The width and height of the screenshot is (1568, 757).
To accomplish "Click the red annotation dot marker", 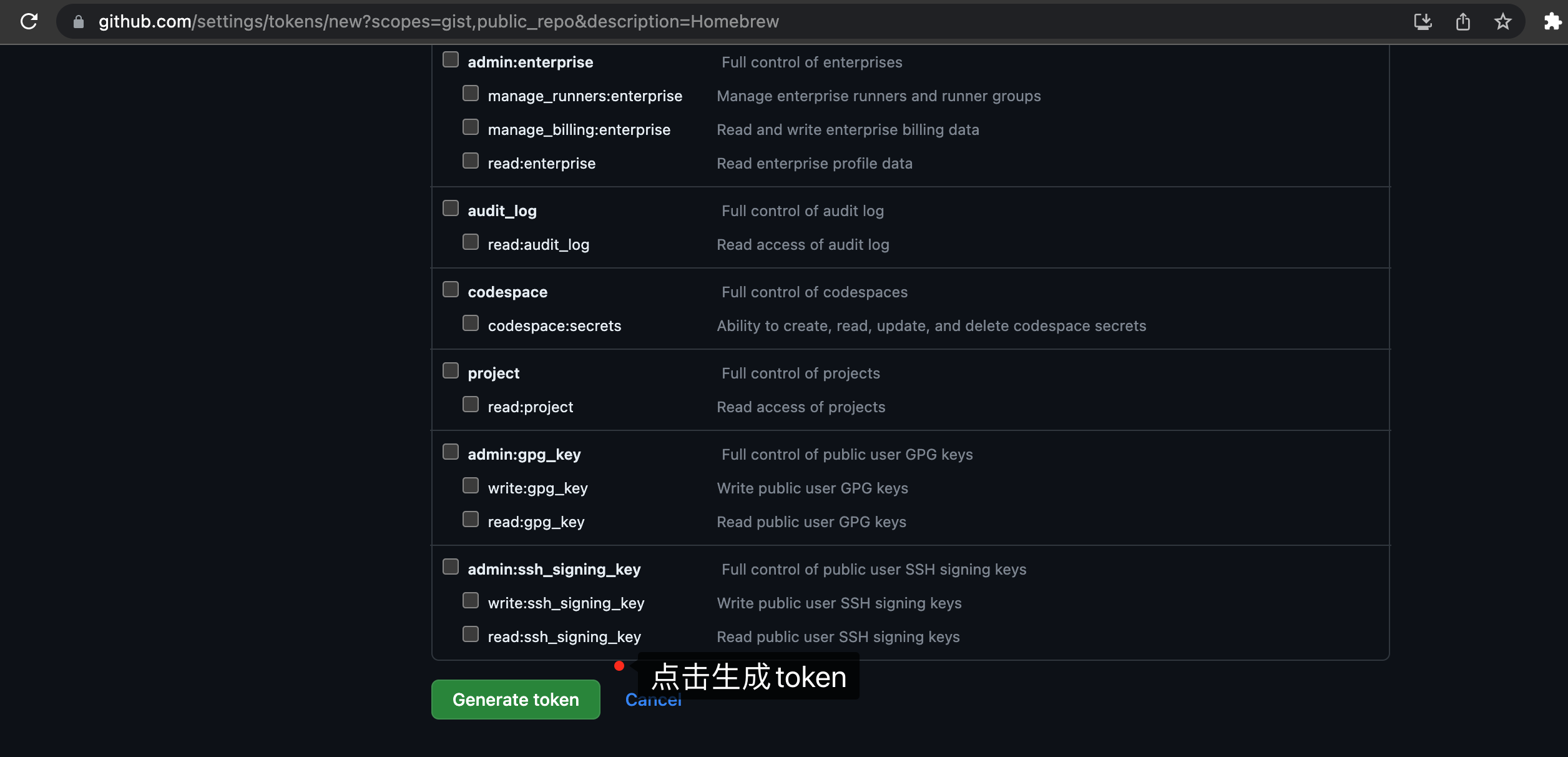I will 619,666.
